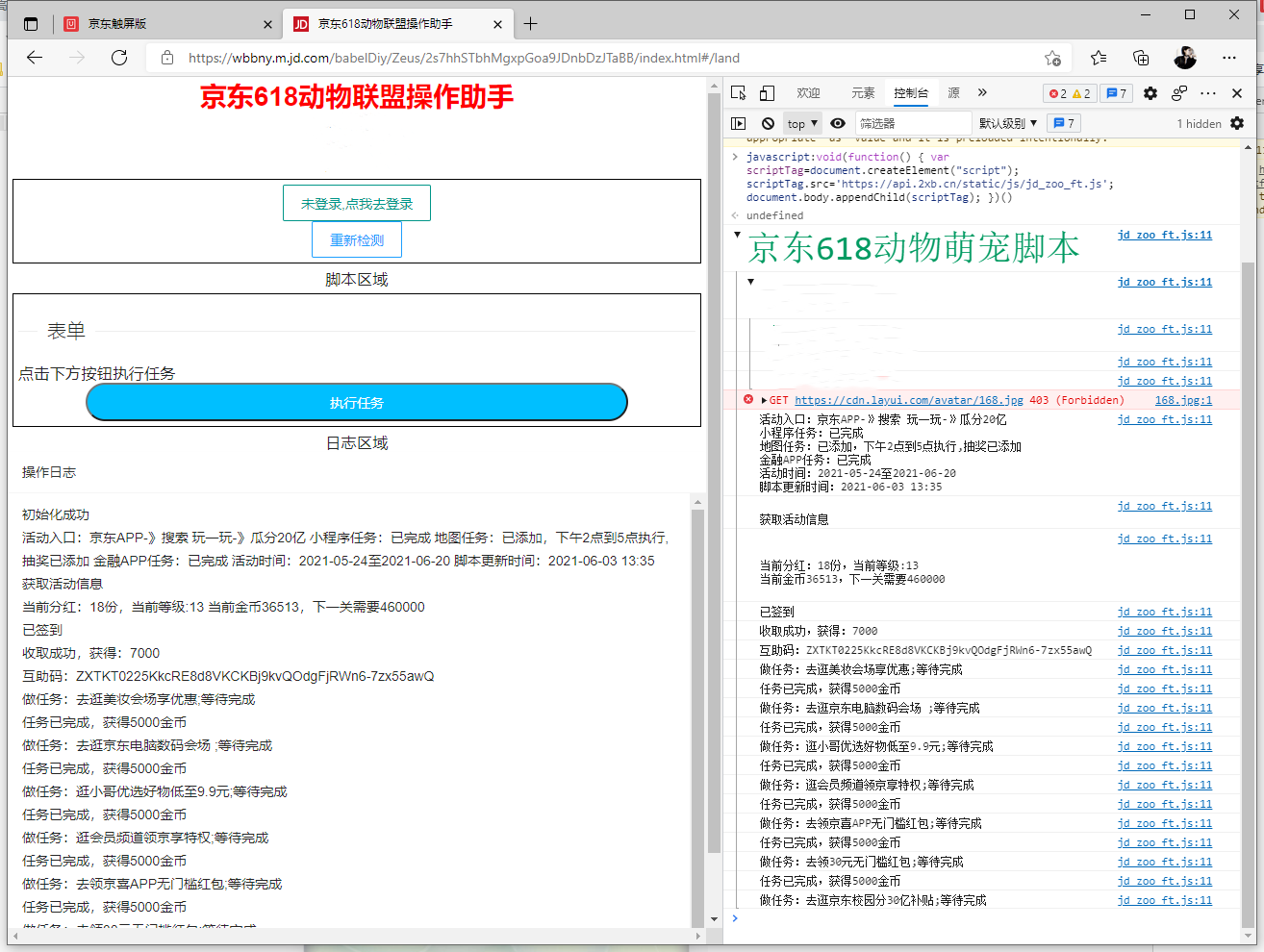Open the issues panel showing 7 issues
The height and width of the screenshot is (952, 1264).
coord(1114,93)
